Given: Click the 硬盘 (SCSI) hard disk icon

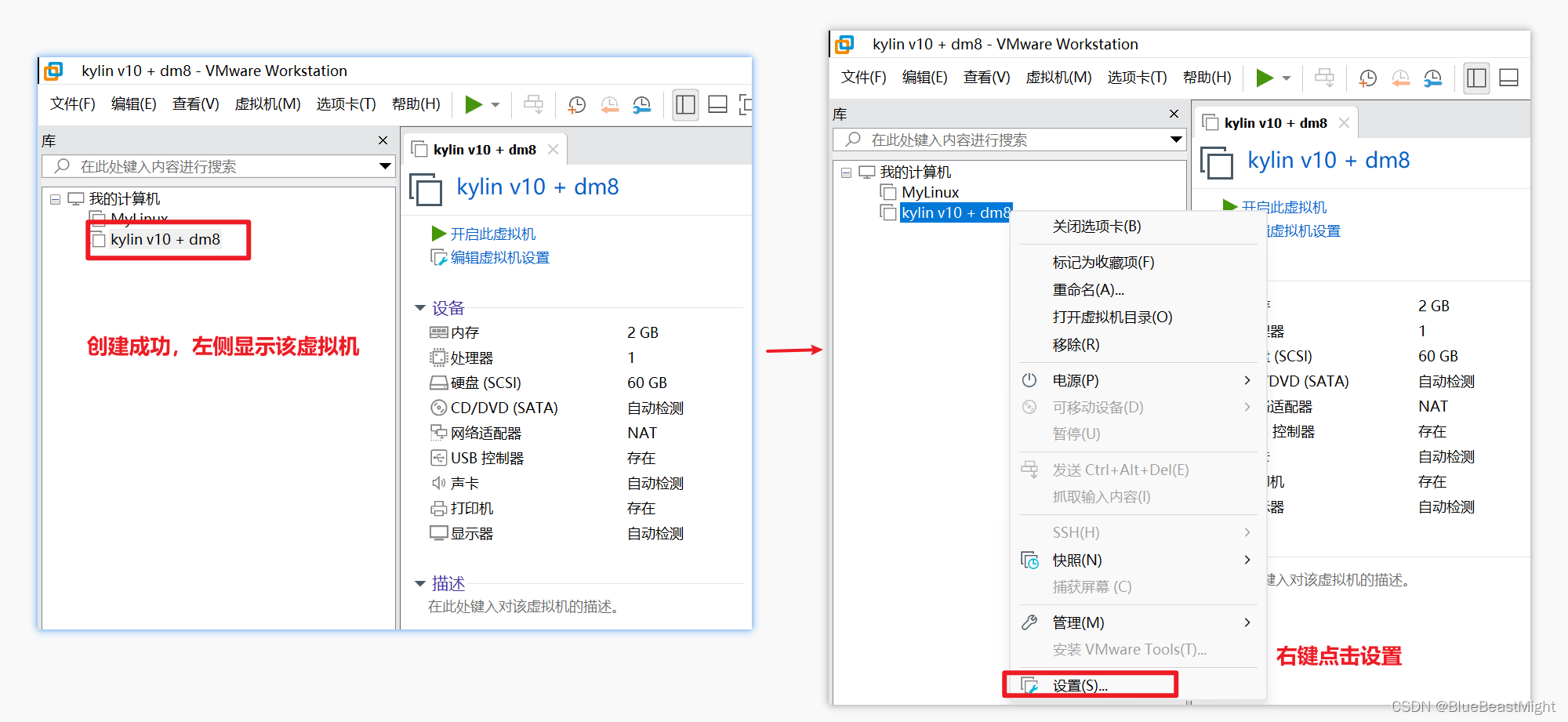Looking at the screenshot, I should tap(438, 383).
